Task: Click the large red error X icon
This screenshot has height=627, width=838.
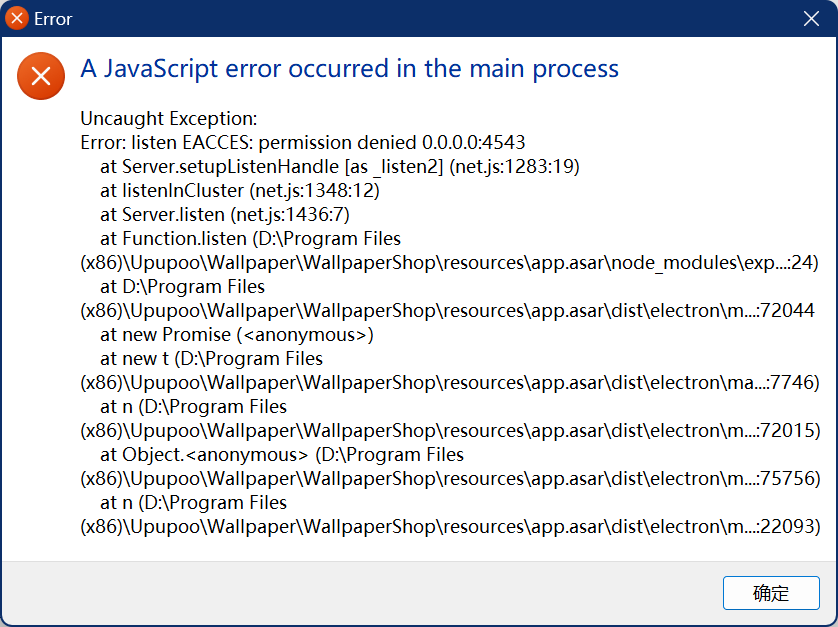Action: click(x=41, y=77)
